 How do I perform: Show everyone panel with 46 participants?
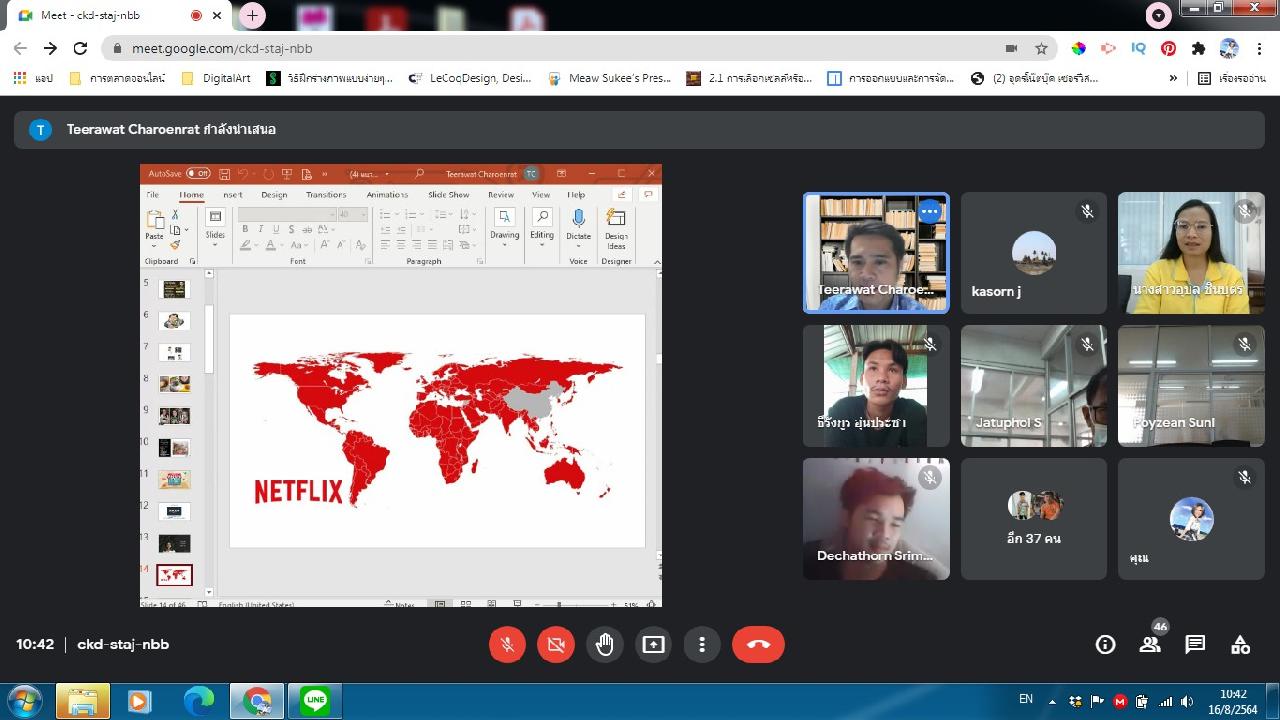coord(1151,645)
